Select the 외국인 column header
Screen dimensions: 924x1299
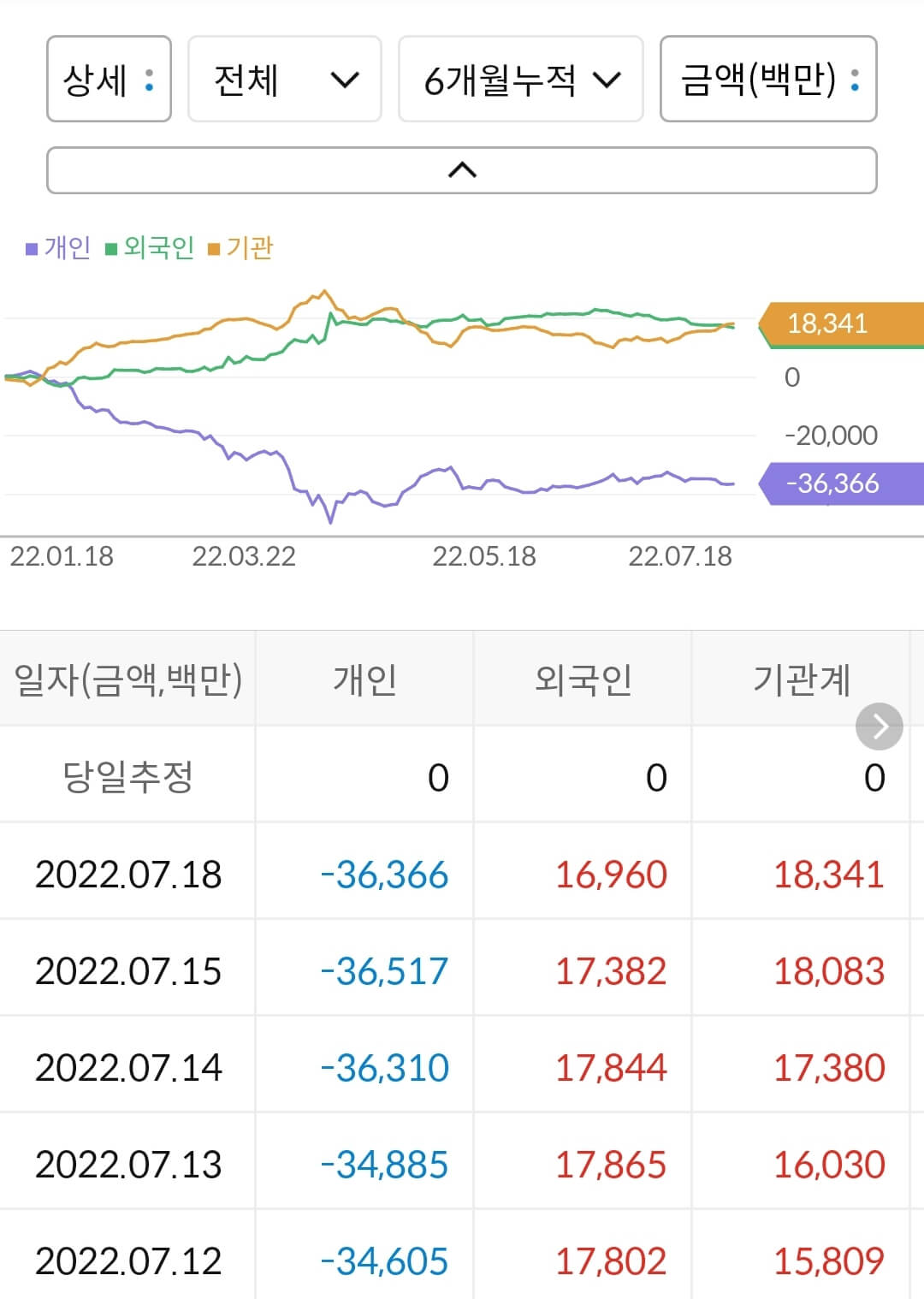pyautogui.click(x=582, y=680)
